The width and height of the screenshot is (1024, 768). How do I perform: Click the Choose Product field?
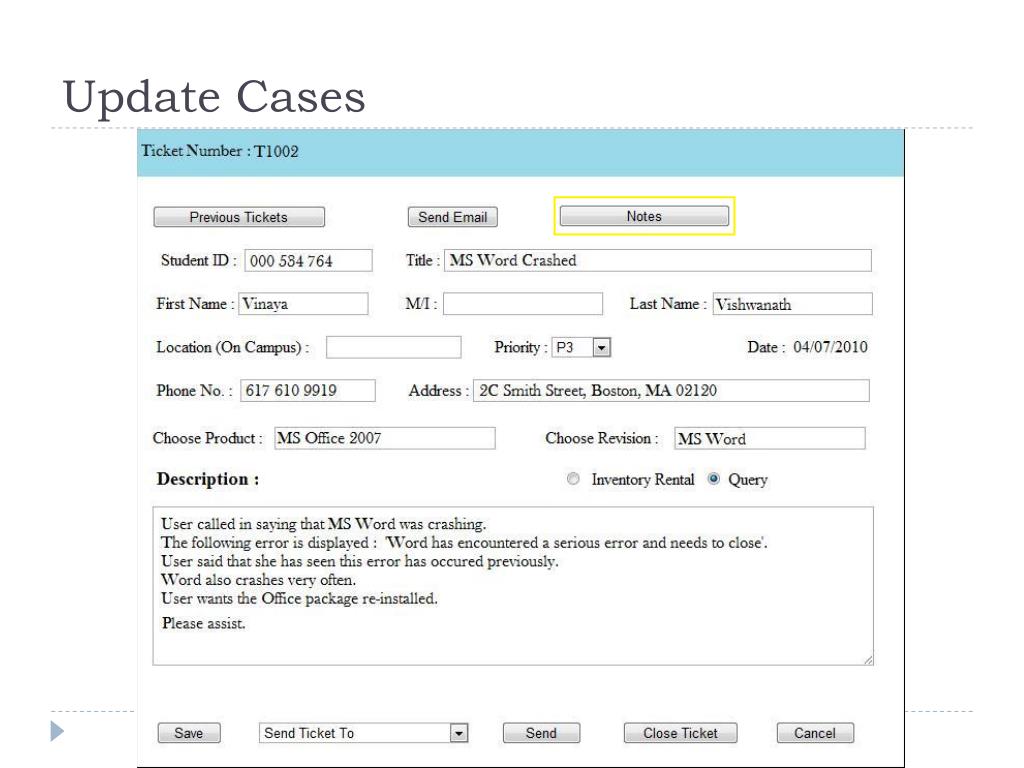pos(385,438)
